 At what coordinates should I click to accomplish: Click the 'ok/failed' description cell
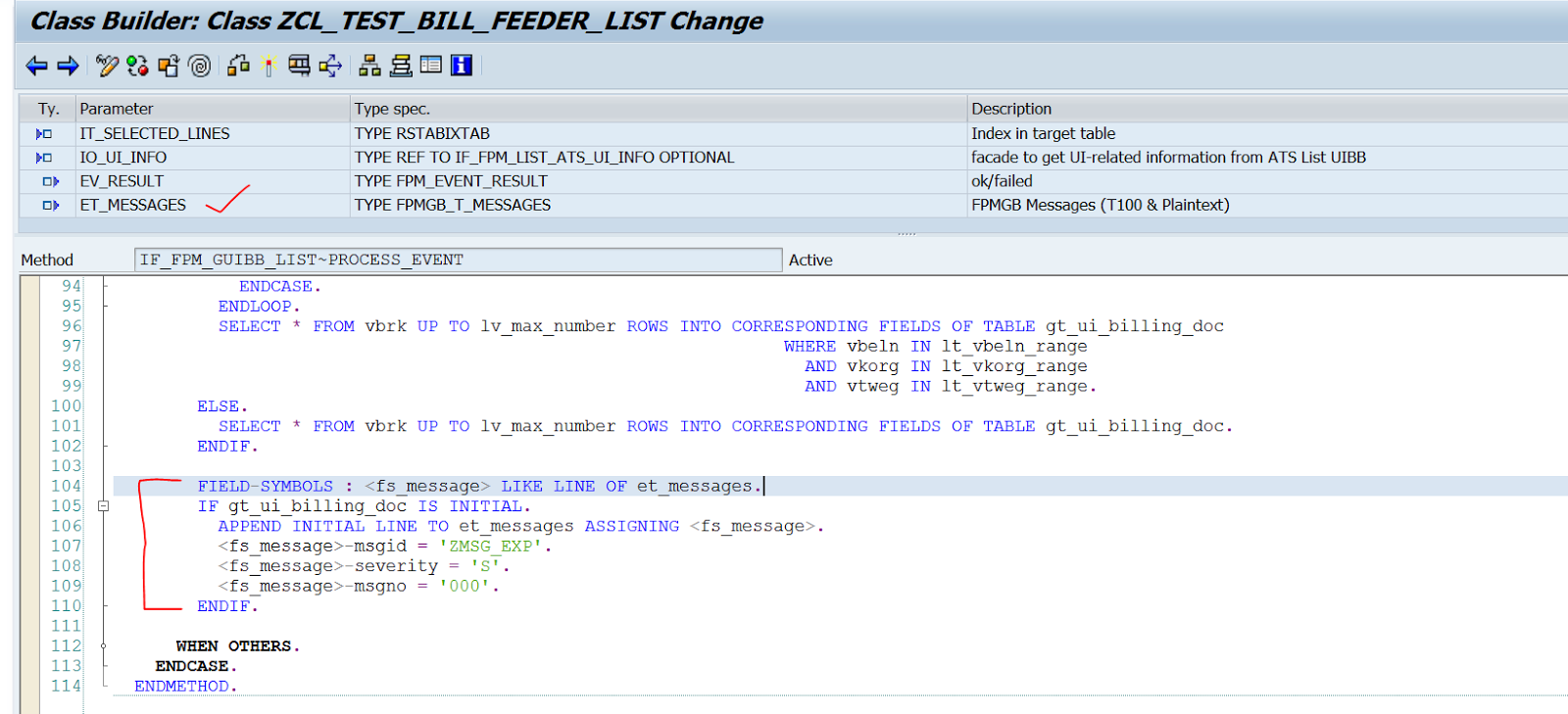1267,181
